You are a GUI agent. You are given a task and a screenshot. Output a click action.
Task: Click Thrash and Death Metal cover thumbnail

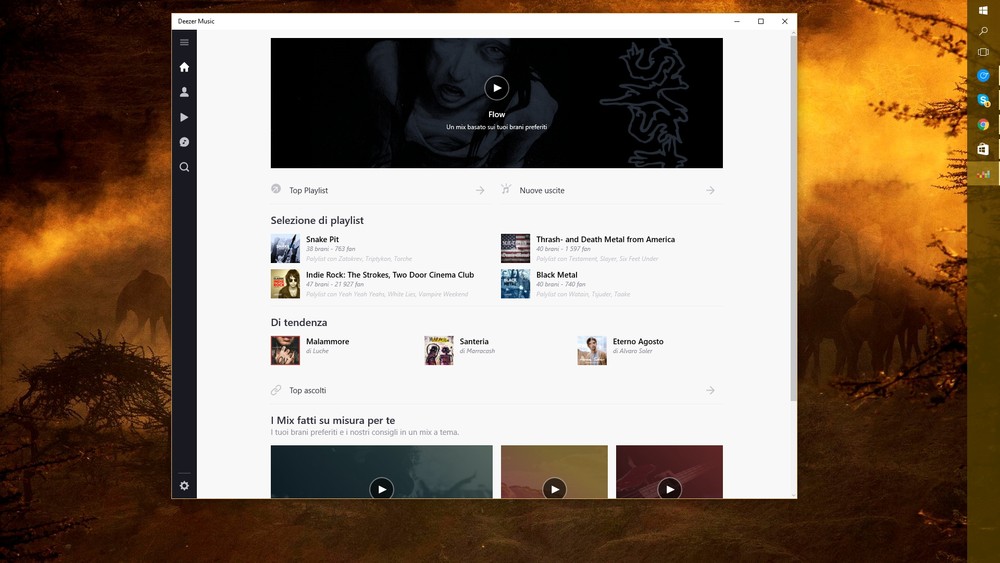coord(515,249)
